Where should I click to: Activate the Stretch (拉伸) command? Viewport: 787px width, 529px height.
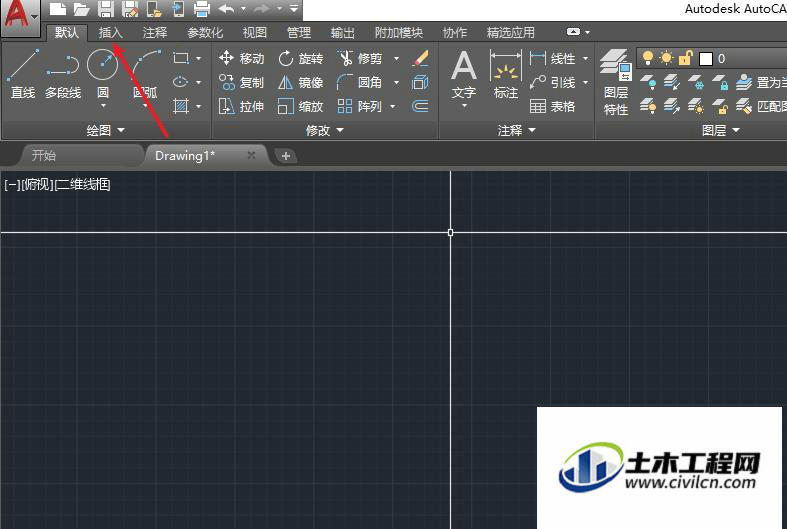click(241, 106)
